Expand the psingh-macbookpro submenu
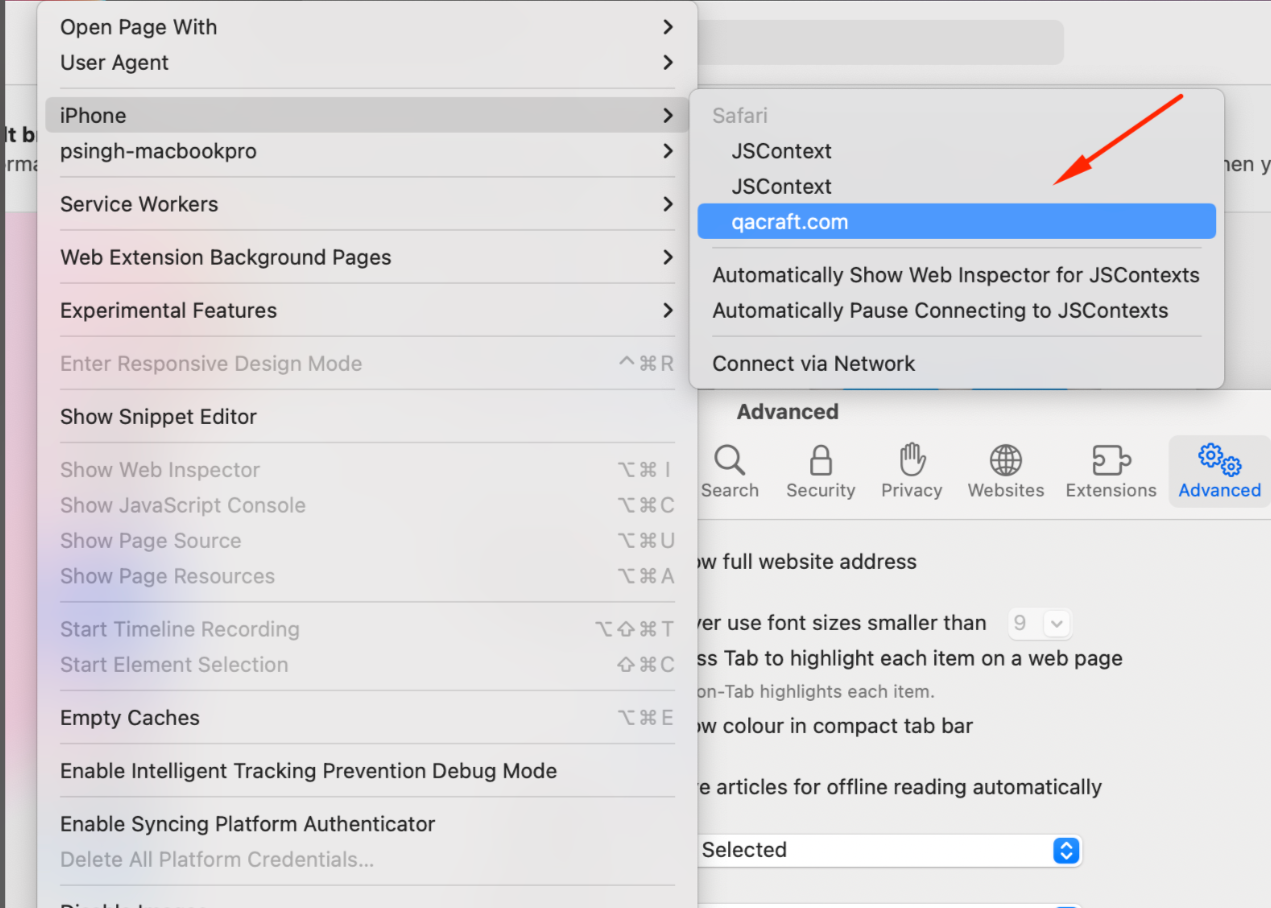 click(x=367, y=151)
